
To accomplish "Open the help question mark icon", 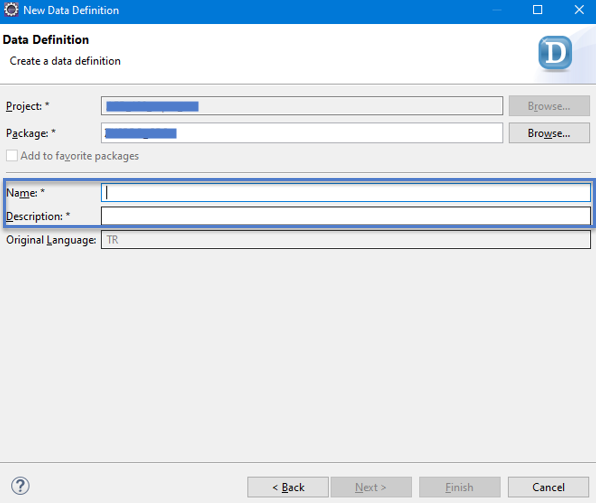I will [20, 486].
